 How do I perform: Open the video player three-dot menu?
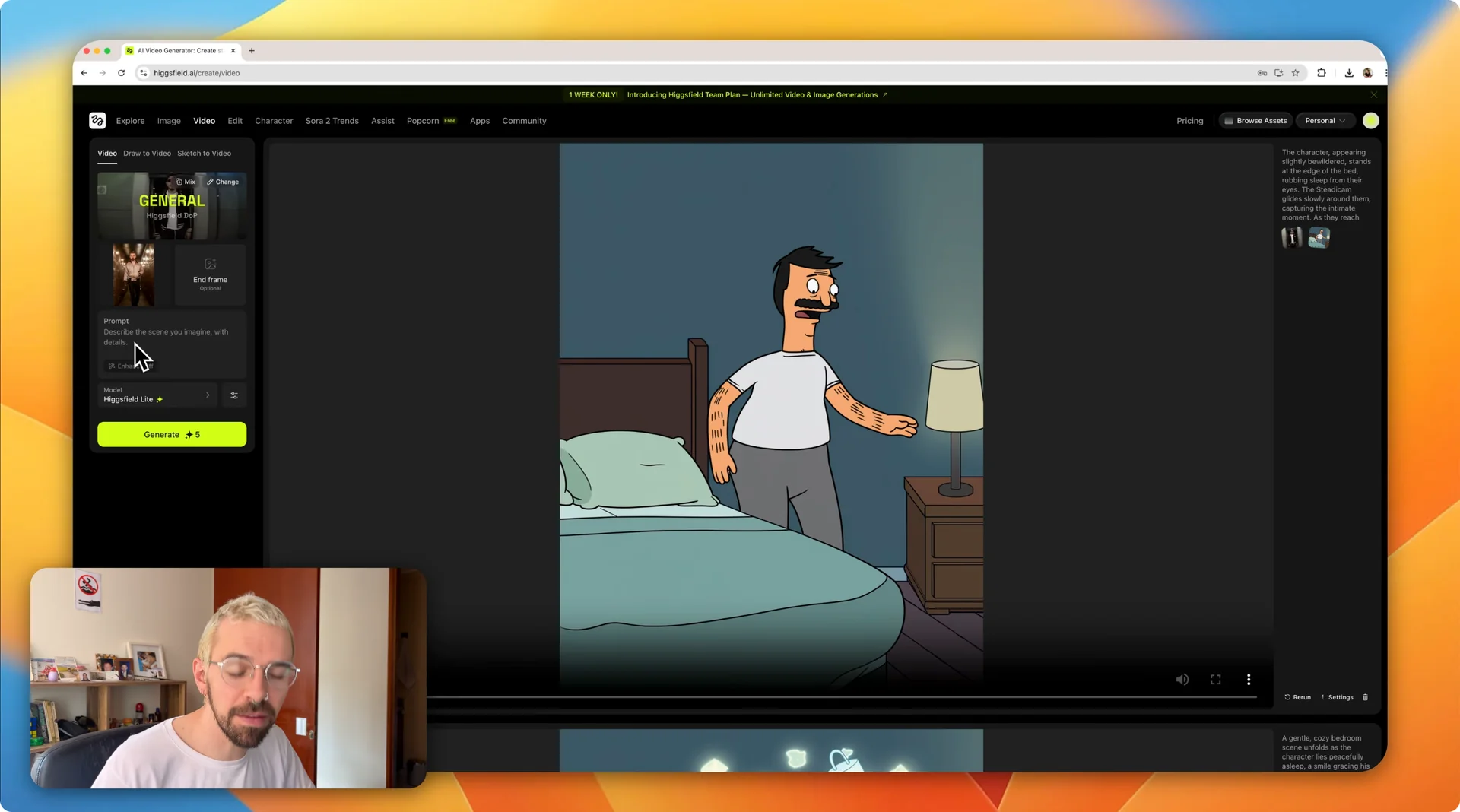(x=1249, y=680)
